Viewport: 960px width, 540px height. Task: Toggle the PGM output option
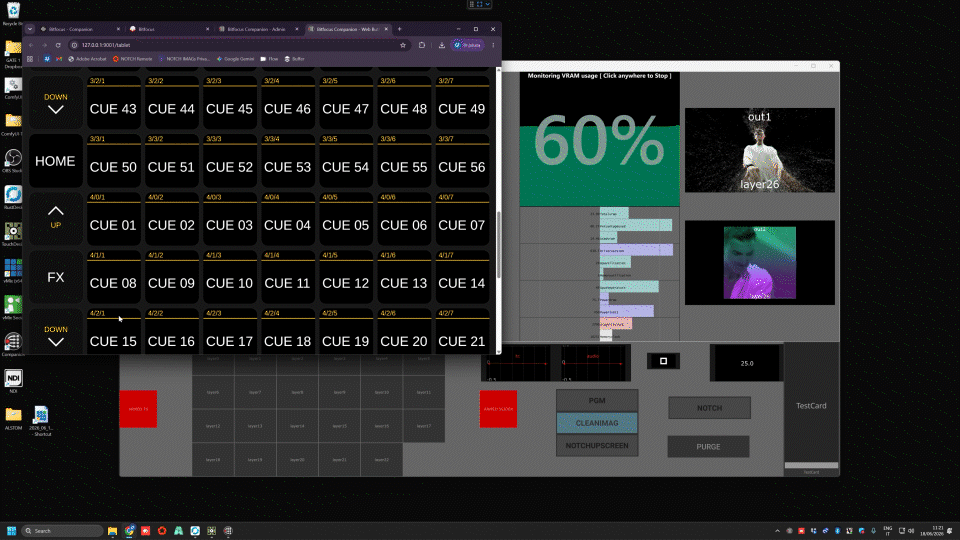coord(597,400)
